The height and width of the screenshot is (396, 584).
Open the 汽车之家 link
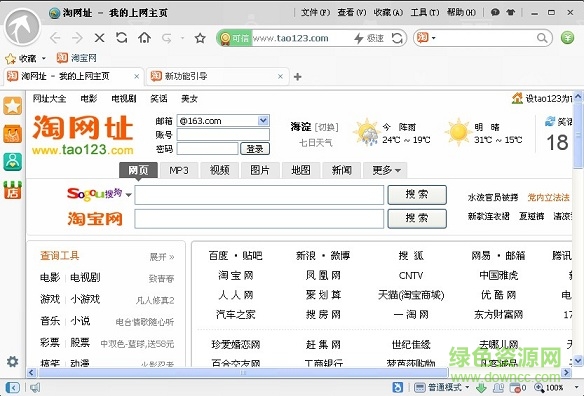click(x=235, y=315)
